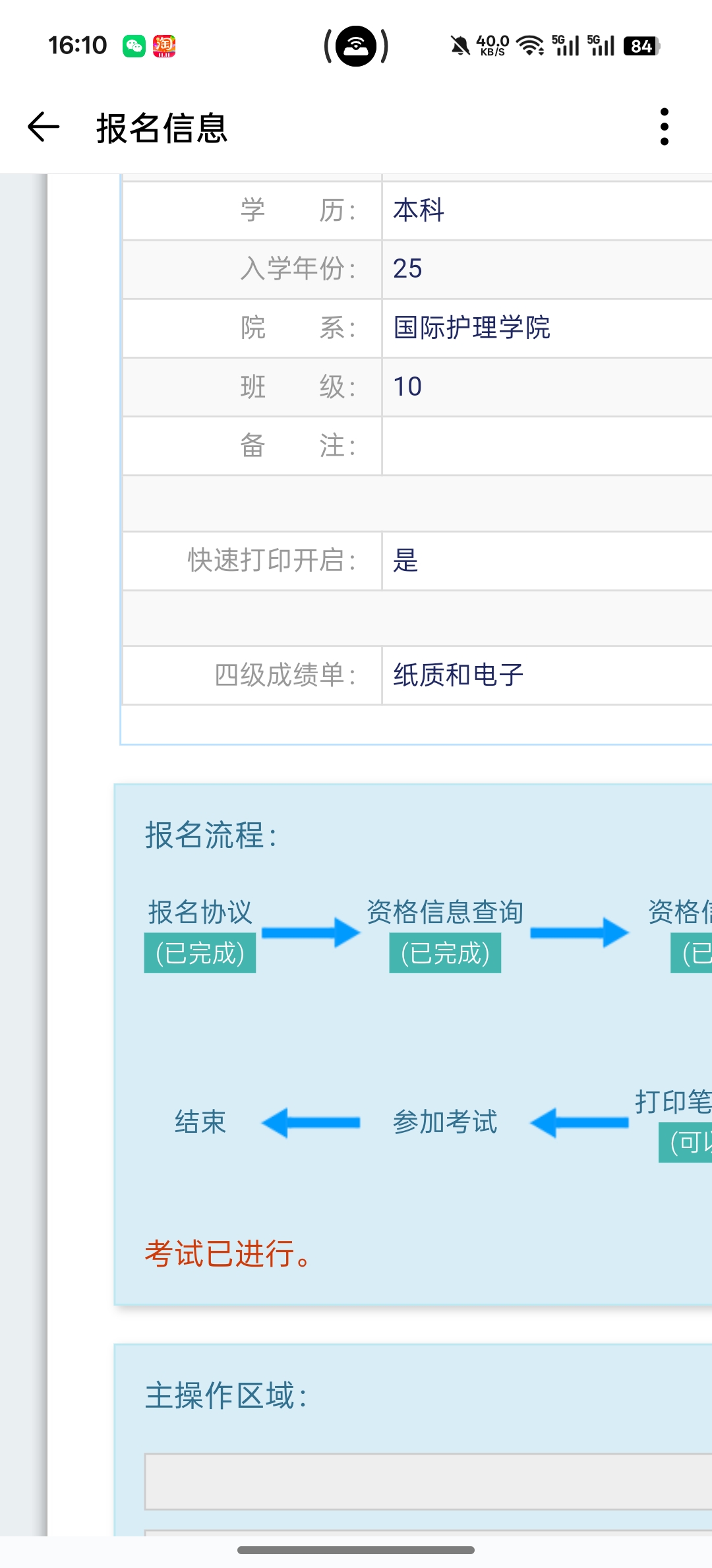Tap the 参加考试 step label

coord(445,1122)
